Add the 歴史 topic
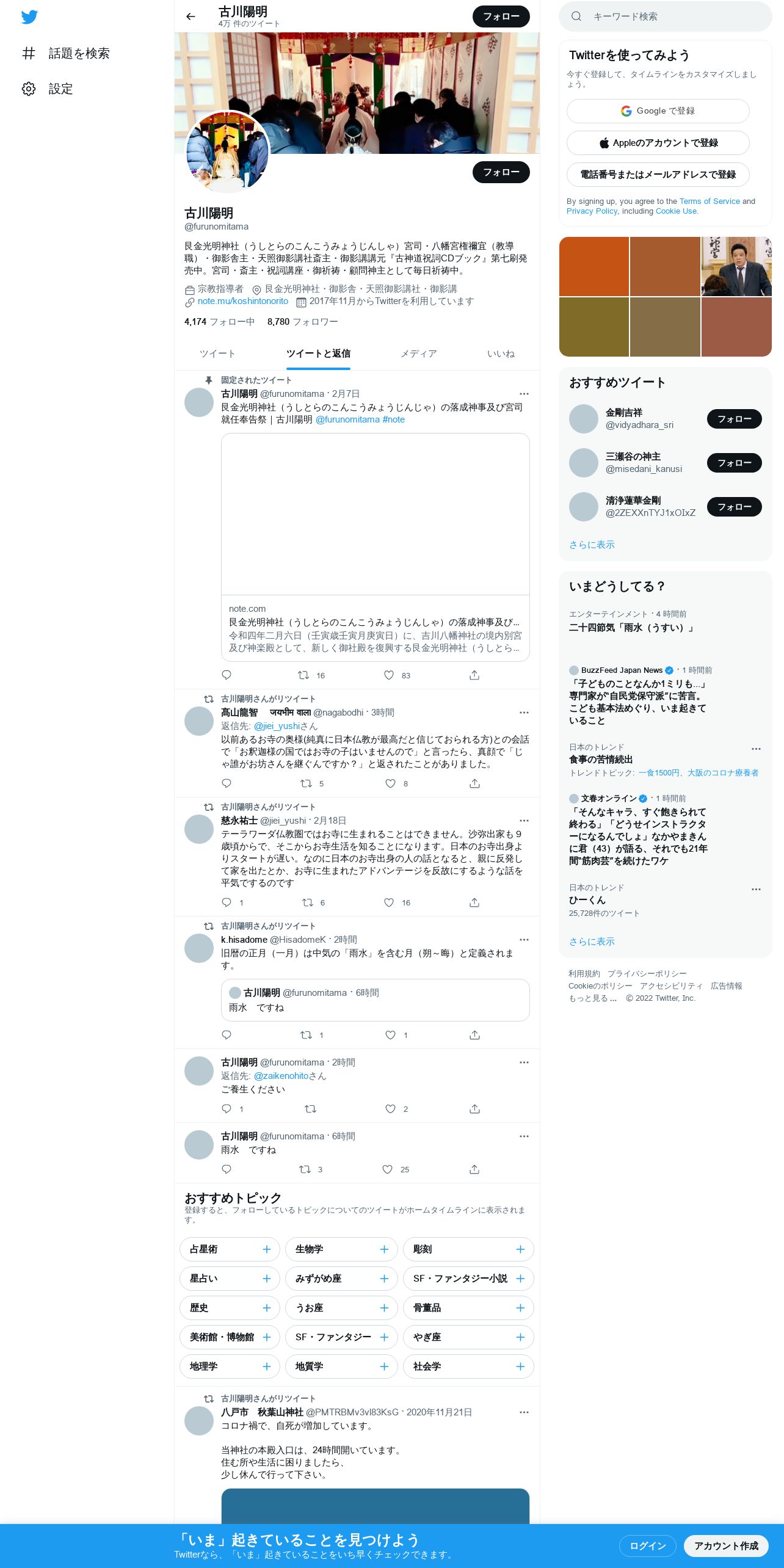 click(x=267, y=1308)
